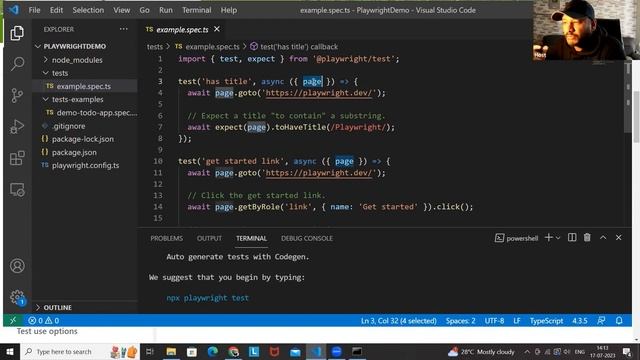Open Google Chrome from the taskbar
The width and height of the screenshot is (640, 360).
(233, 352)
